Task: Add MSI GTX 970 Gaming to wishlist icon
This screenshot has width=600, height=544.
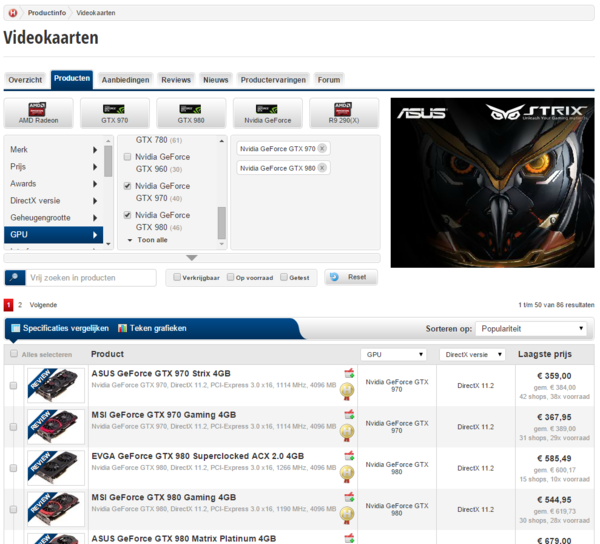Action: [349, 415]
